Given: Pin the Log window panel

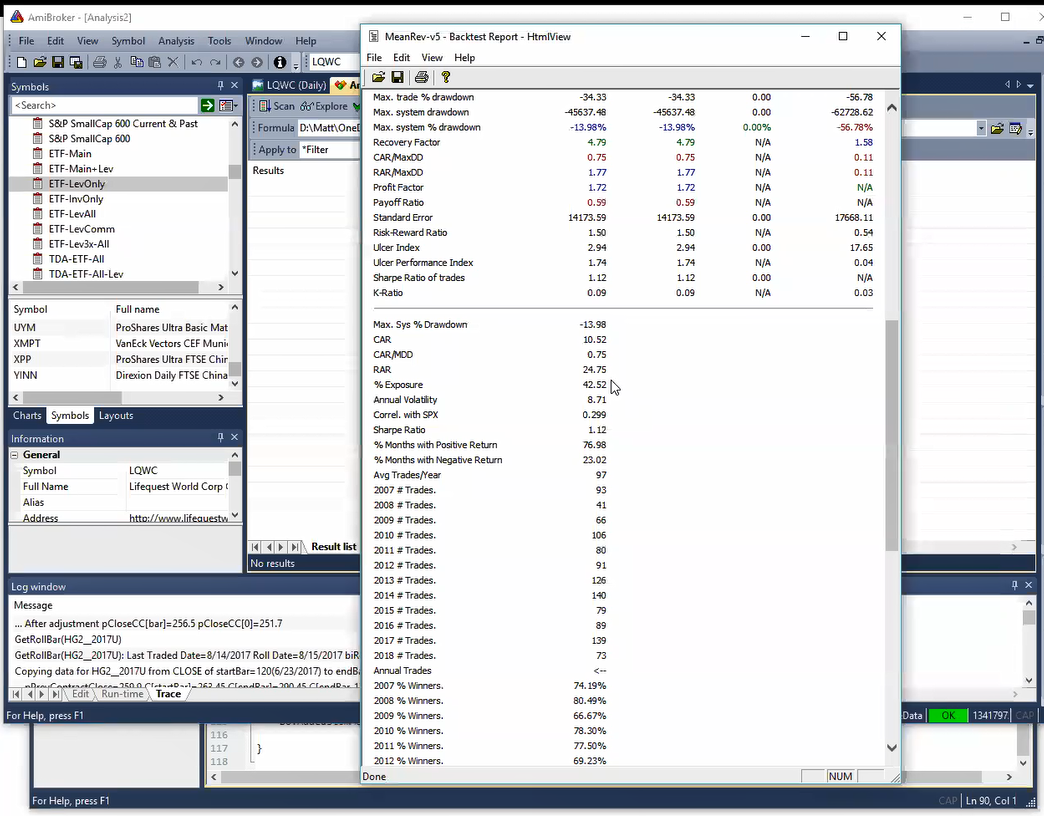Looking at the screenshot, I should pyautogui.click(x=1015, y=585).
